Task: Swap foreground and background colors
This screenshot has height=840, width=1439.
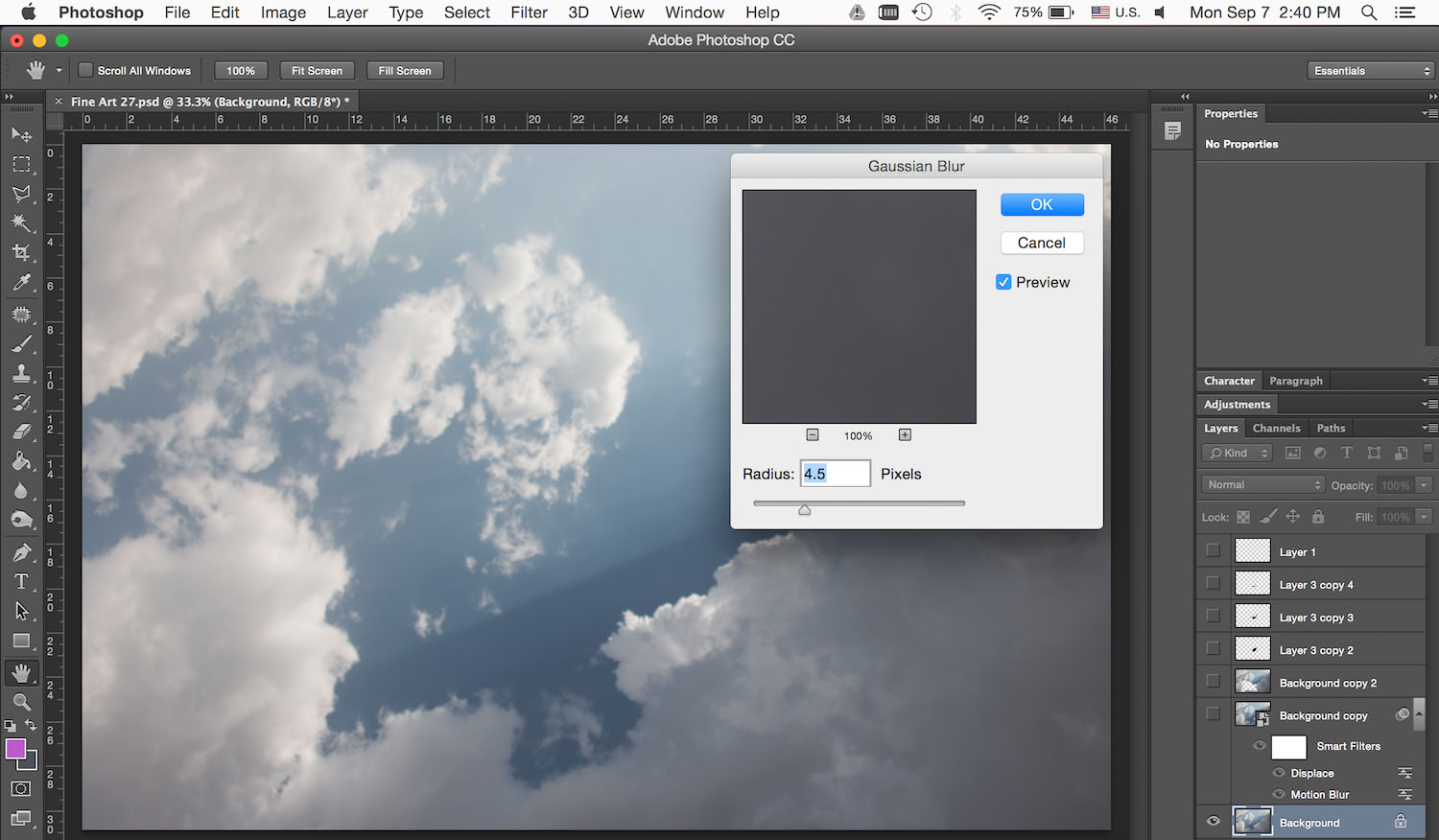Action: point(31,726)
